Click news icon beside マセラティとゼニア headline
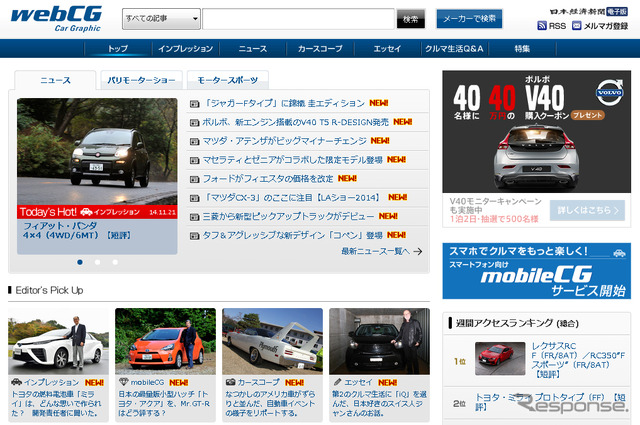Image resolution: width=640 pixels, height=425 pixels. click(195, 160)
